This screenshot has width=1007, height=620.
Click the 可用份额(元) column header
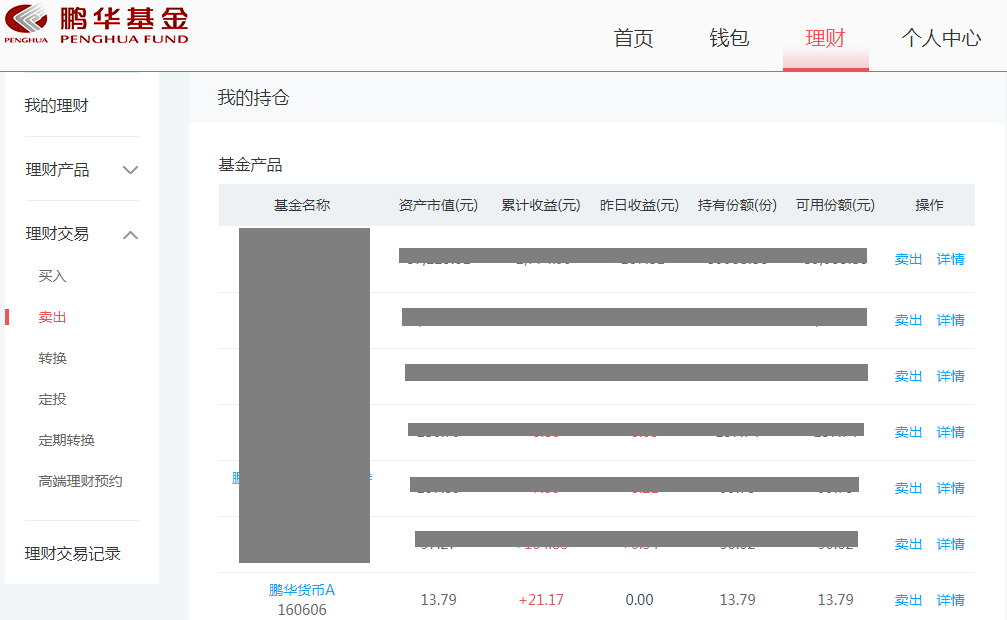836,206
